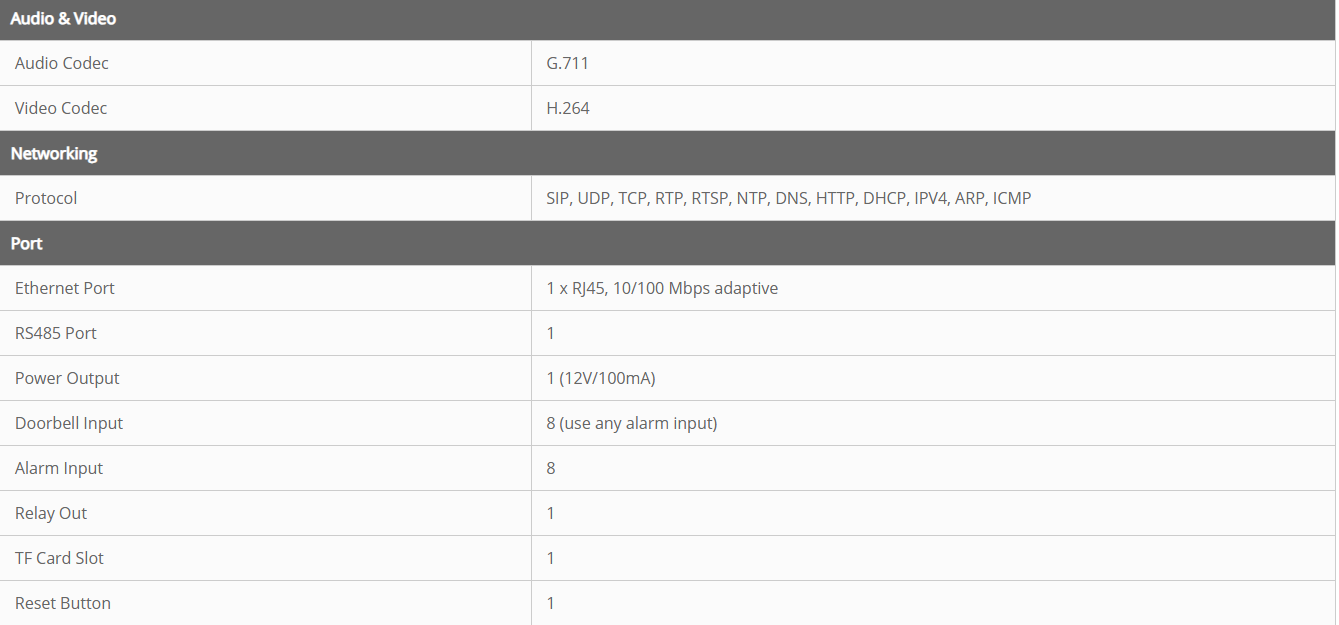Click the H.264 video codec value
Screen dimensions: 1339x625
[568, 108]
